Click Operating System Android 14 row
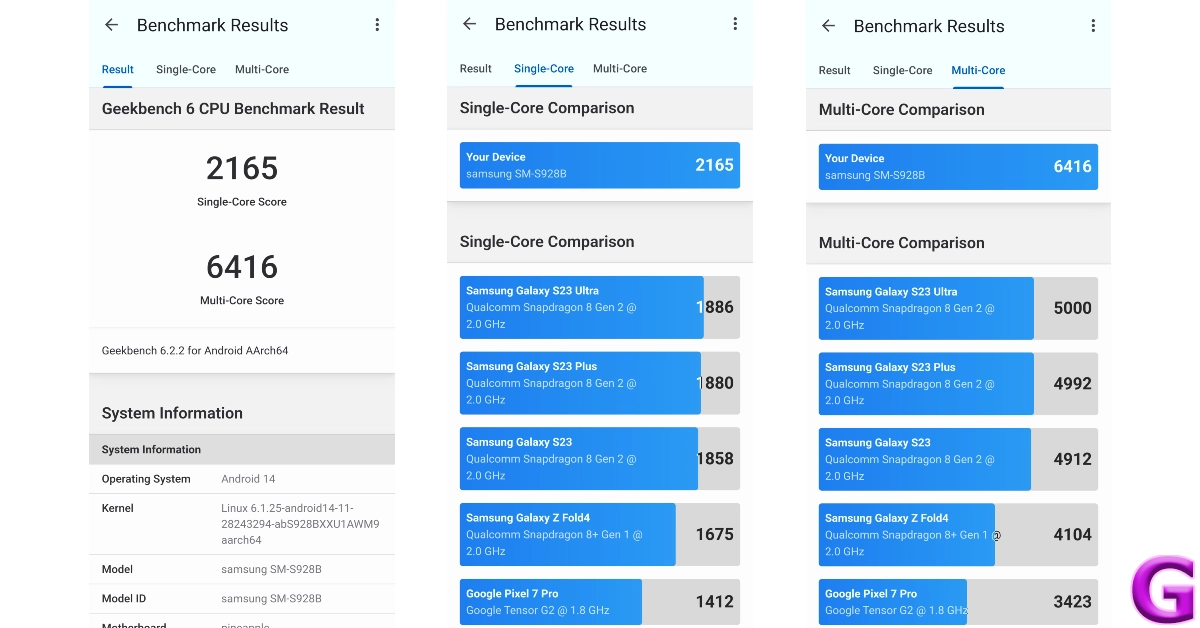The width and height of the screenshot is (1200, 628). [242, 479]
